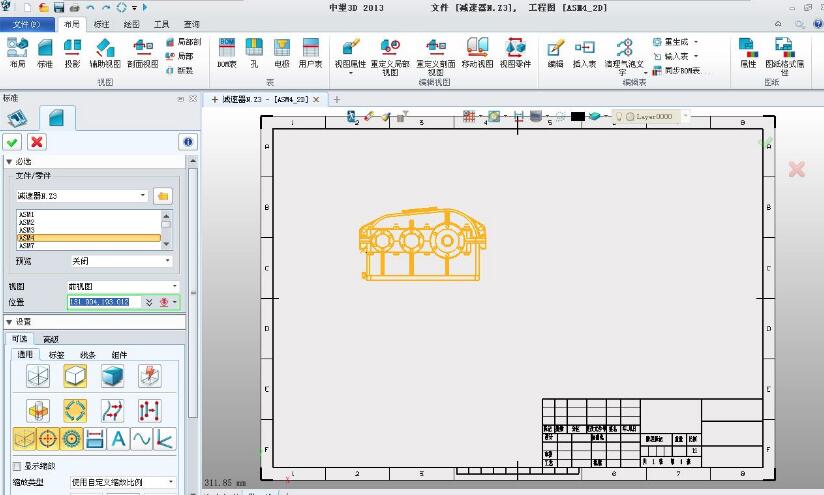824x495 pixels.
Task: Toggle hidden-line cube display mode
Action: [x=75, y=376]
